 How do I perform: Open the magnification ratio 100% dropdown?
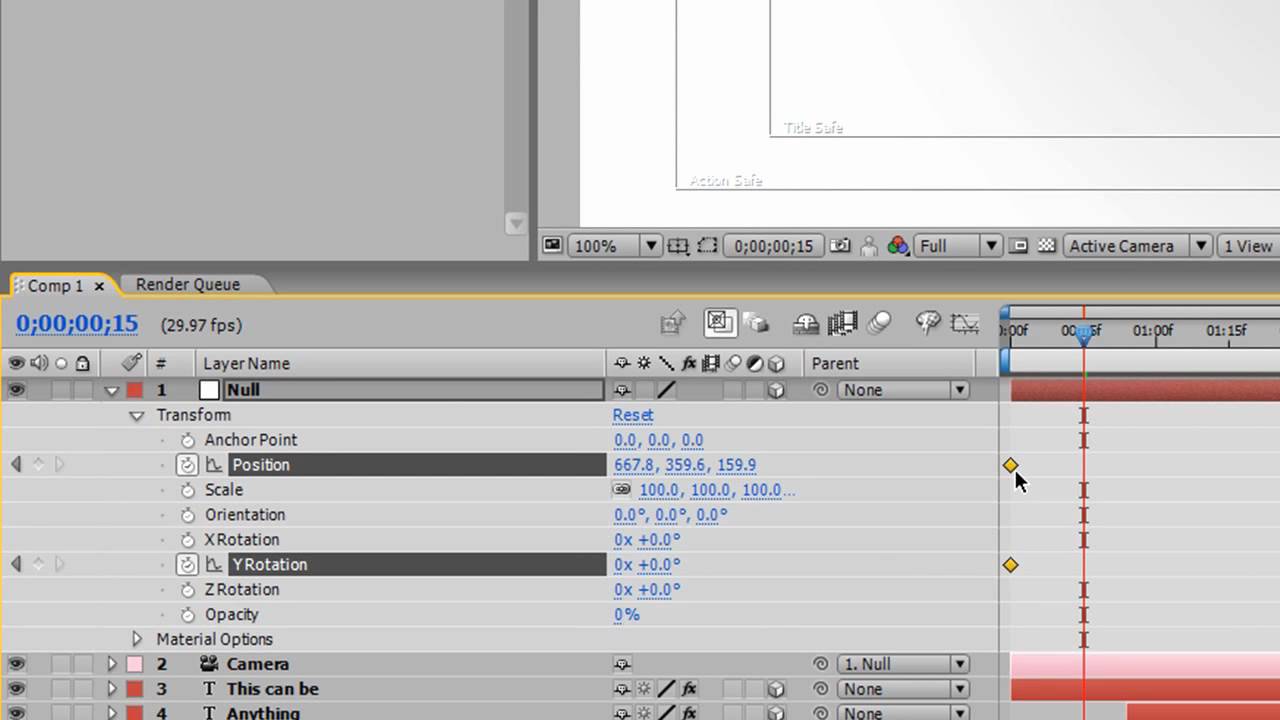point(614,246)
